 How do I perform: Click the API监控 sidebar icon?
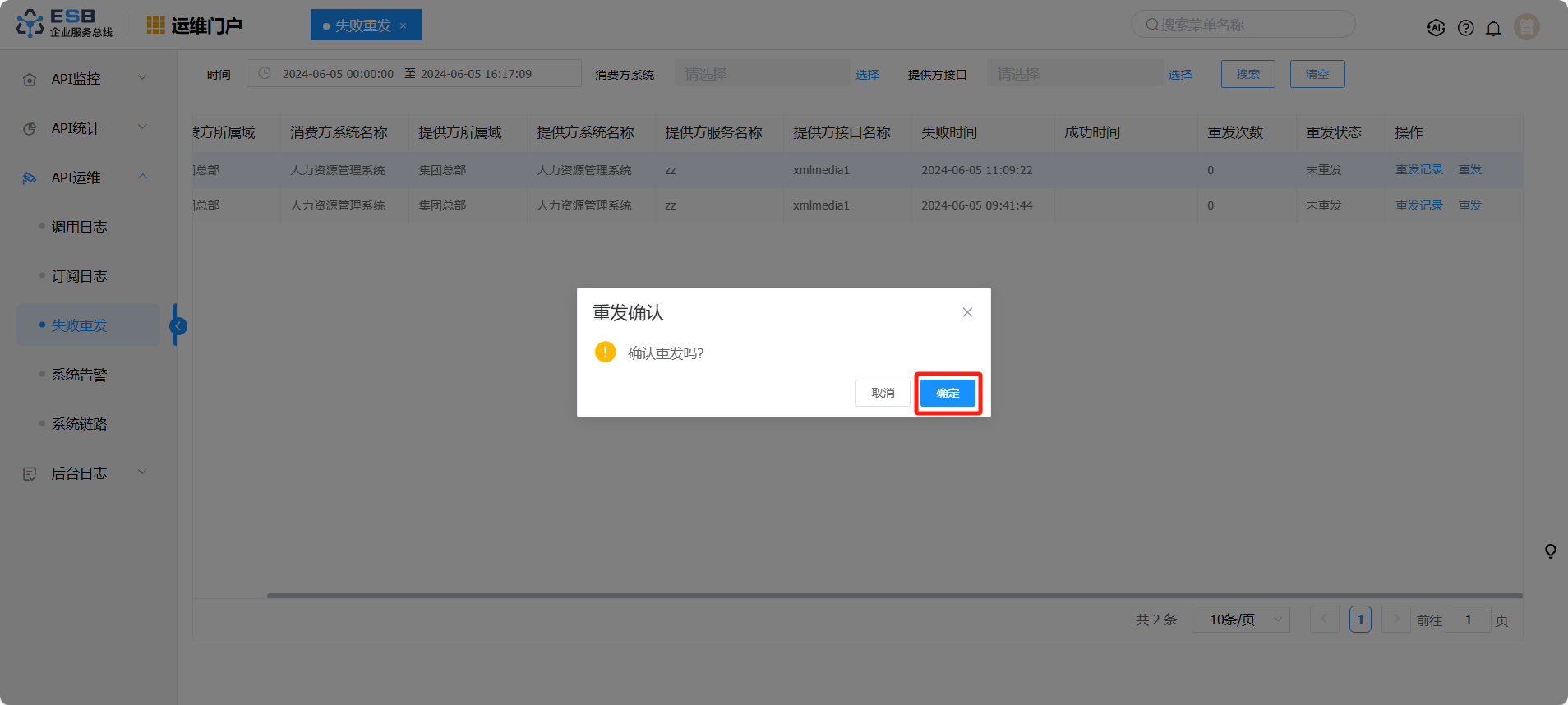pos(30,79)
